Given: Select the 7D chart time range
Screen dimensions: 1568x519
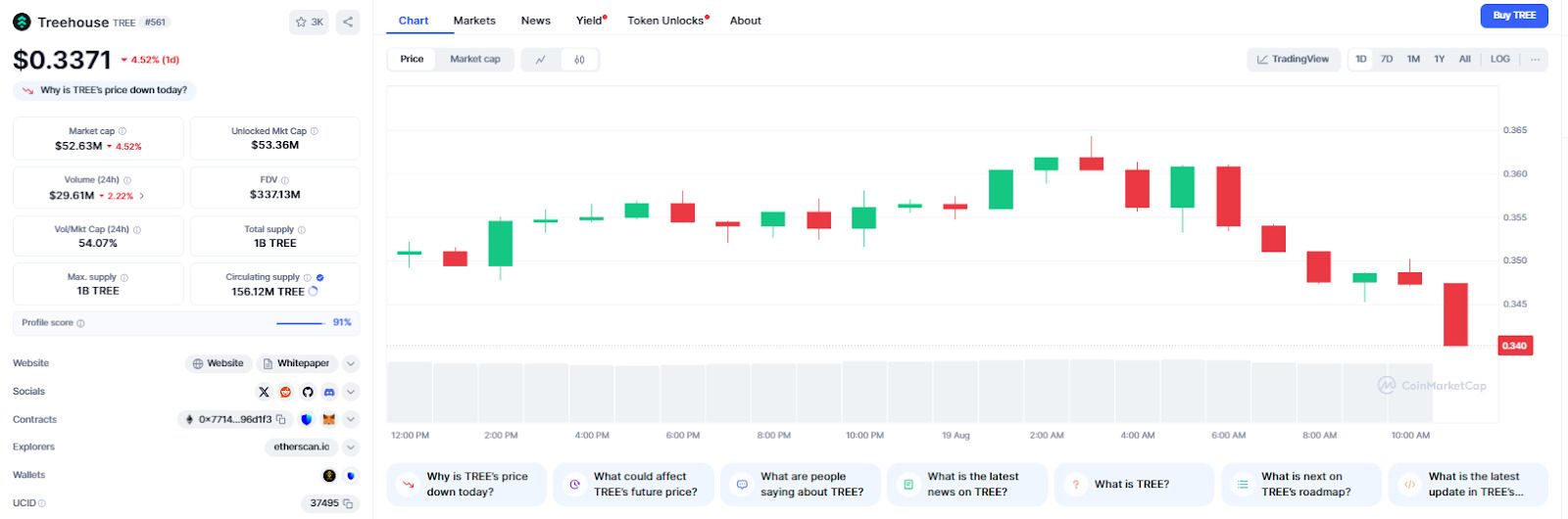Looking at the screenshot, I should click(1387, 60).
